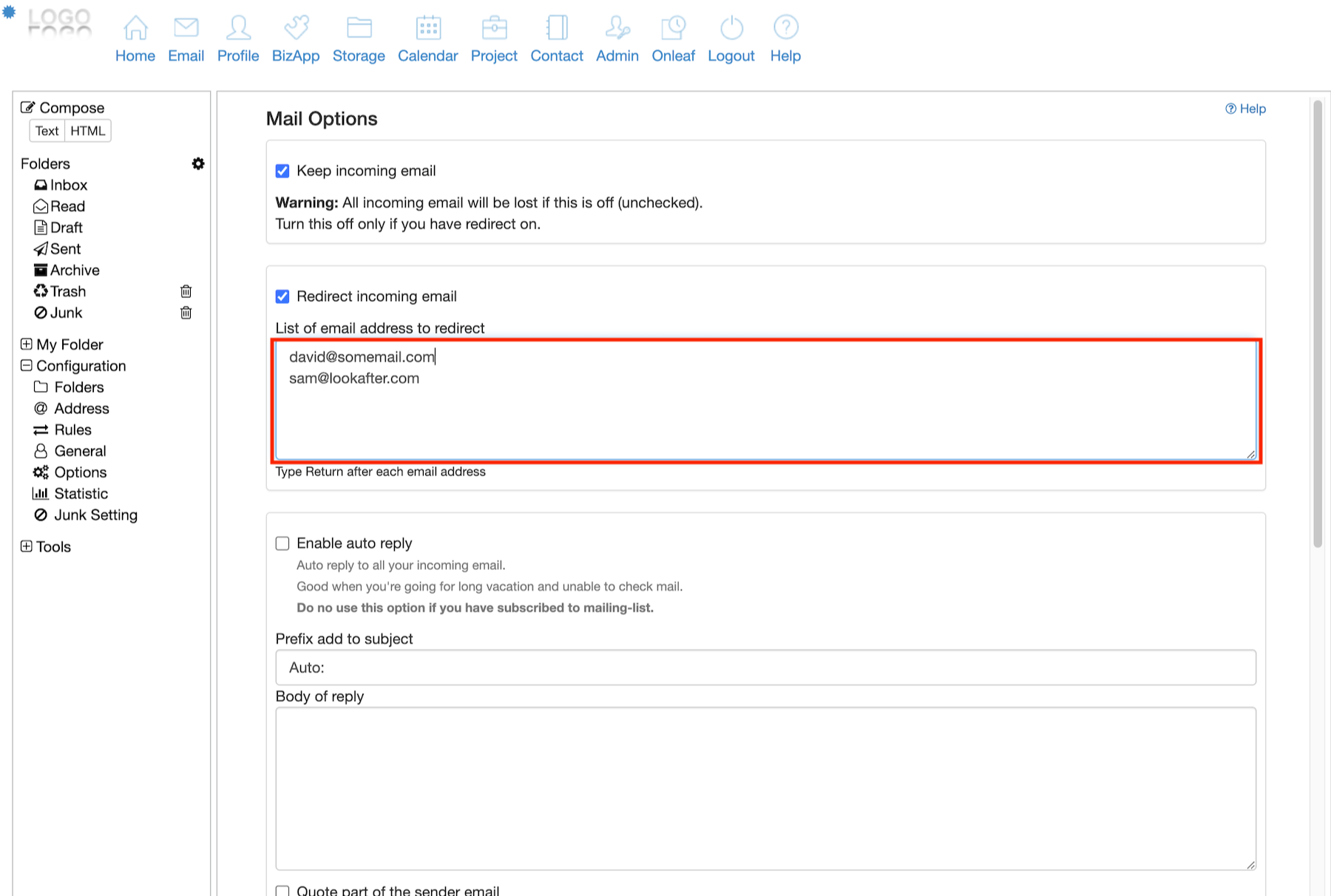Open the Onleaf icon
Screen dimensions: 1331x896
point(673,28)
